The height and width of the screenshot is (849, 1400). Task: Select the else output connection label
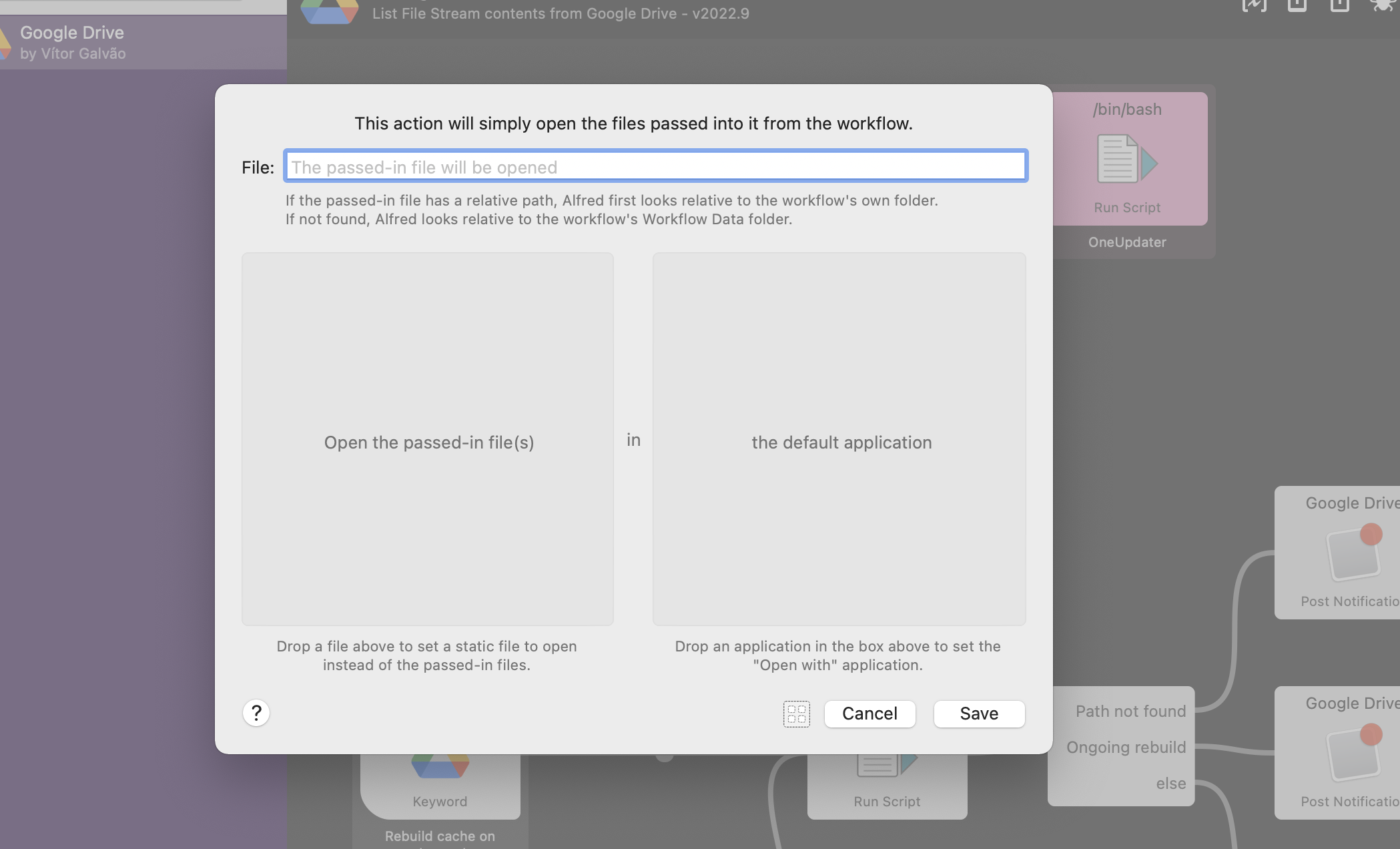pos(1171,783)
